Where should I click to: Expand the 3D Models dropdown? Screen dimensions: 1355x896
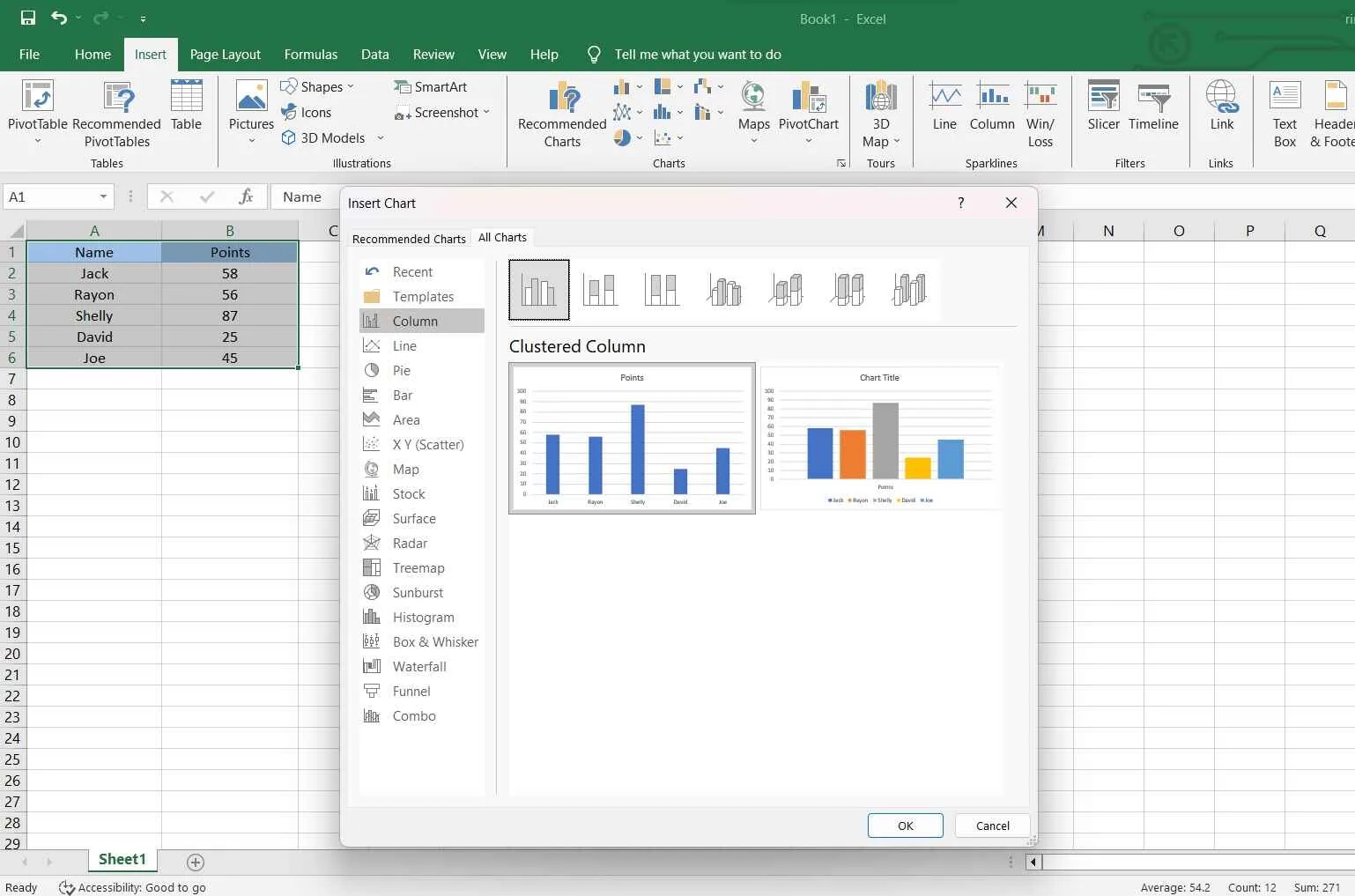(x=380, y=138)
